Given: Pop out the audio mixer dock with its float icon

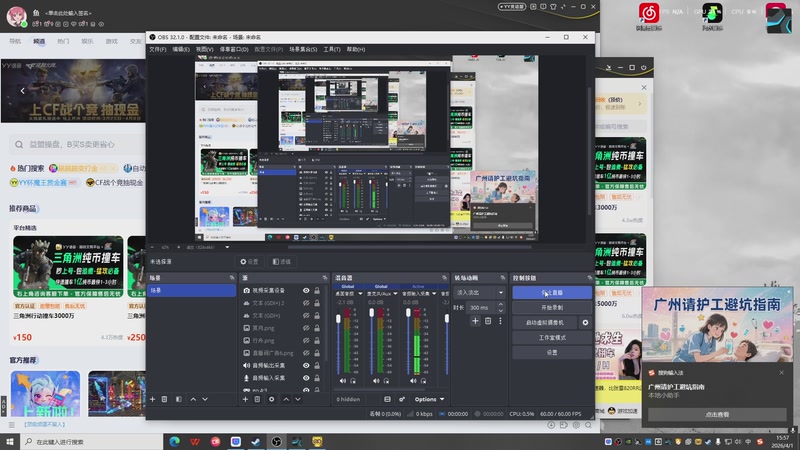Looking at the screenshot, I should [x=445, y=278].
